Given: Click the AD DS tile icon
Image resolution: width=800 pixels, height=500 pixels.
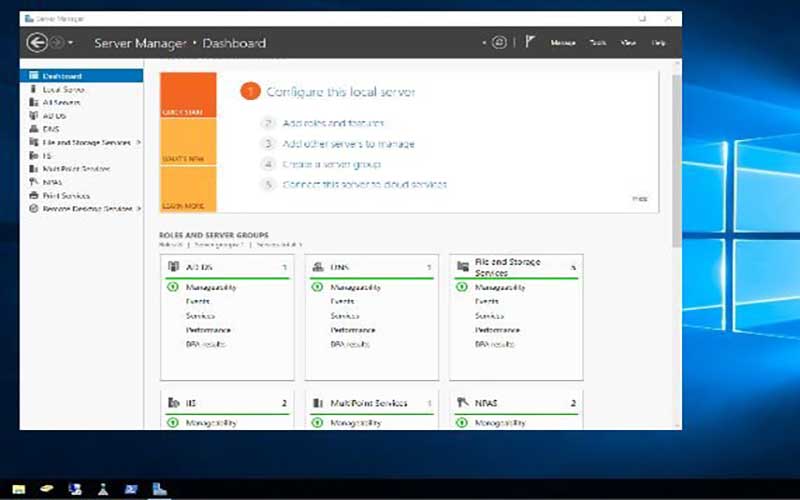Looking at the screenshot, I should click(x=174, y=267).
